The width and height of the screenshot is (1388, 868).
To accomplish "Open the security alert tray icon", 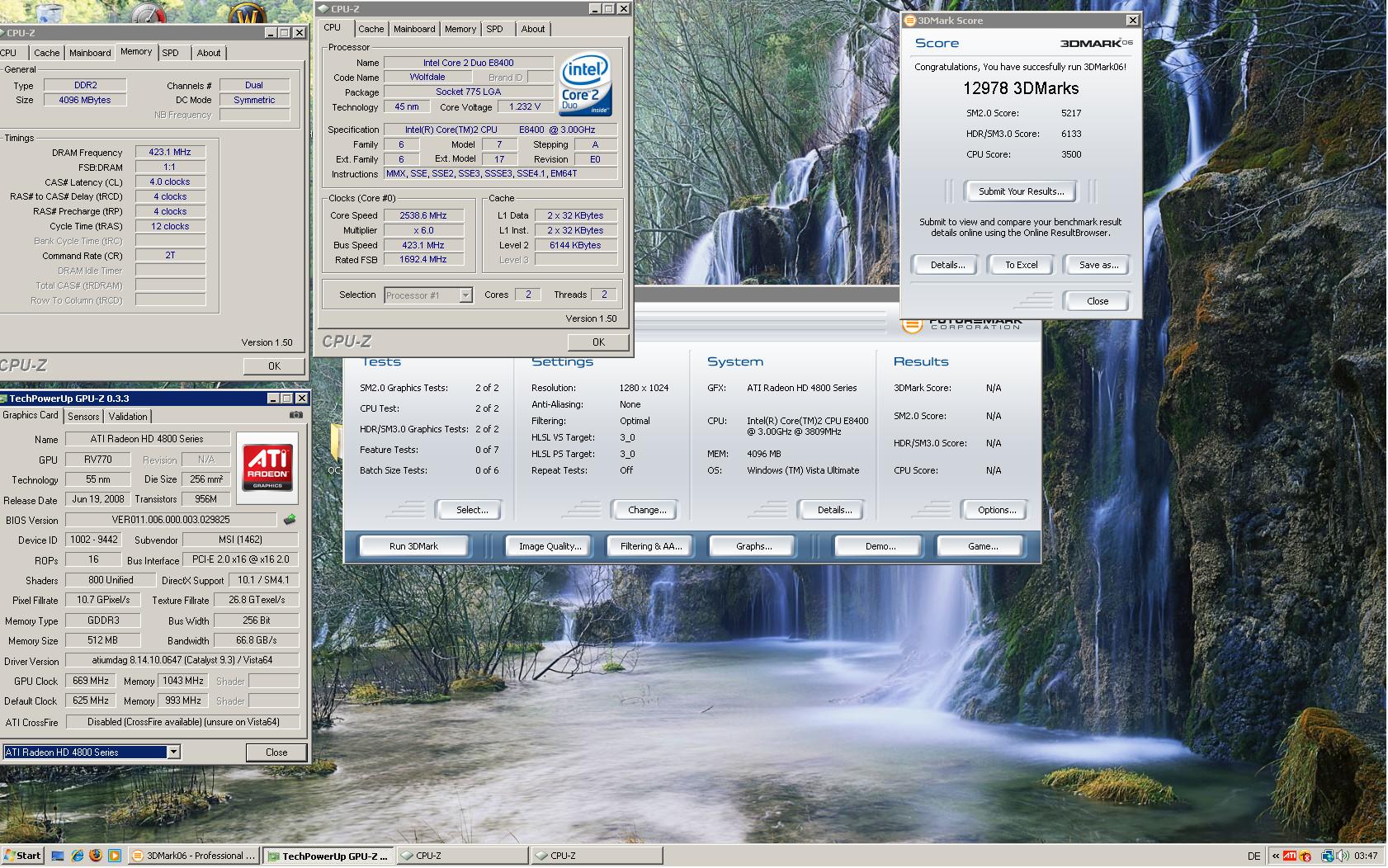I will (x=1305, y=856).
